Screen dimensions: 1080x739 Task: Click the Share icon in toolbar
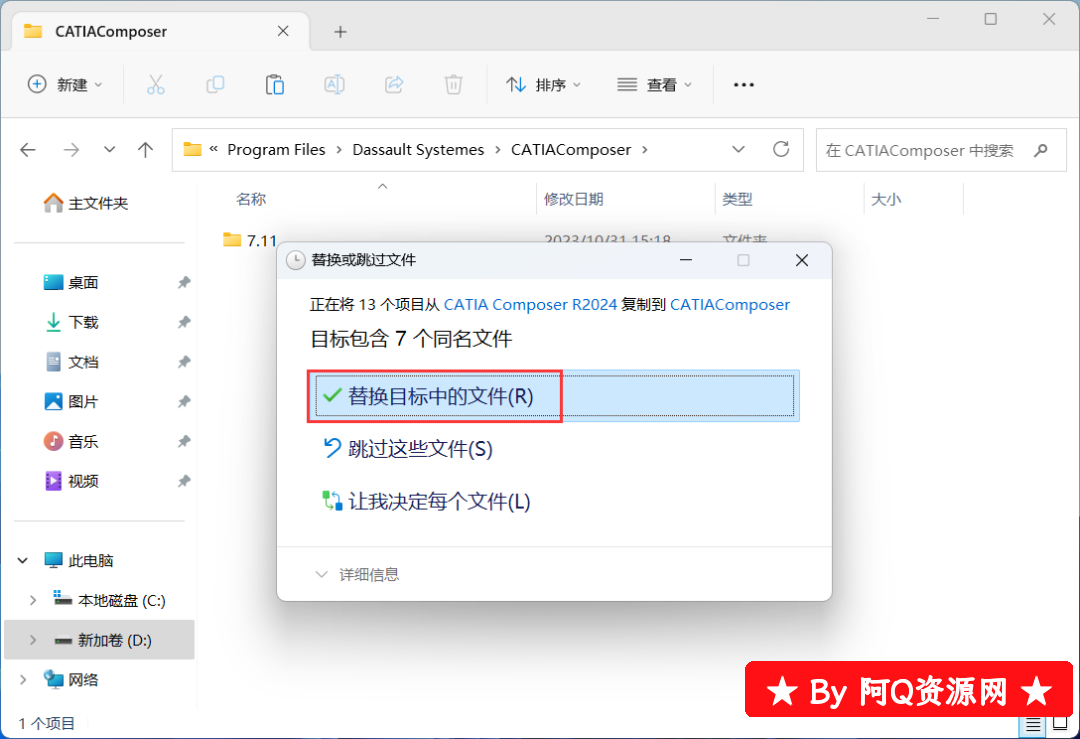pyautogui.click(x=394, y=85)
